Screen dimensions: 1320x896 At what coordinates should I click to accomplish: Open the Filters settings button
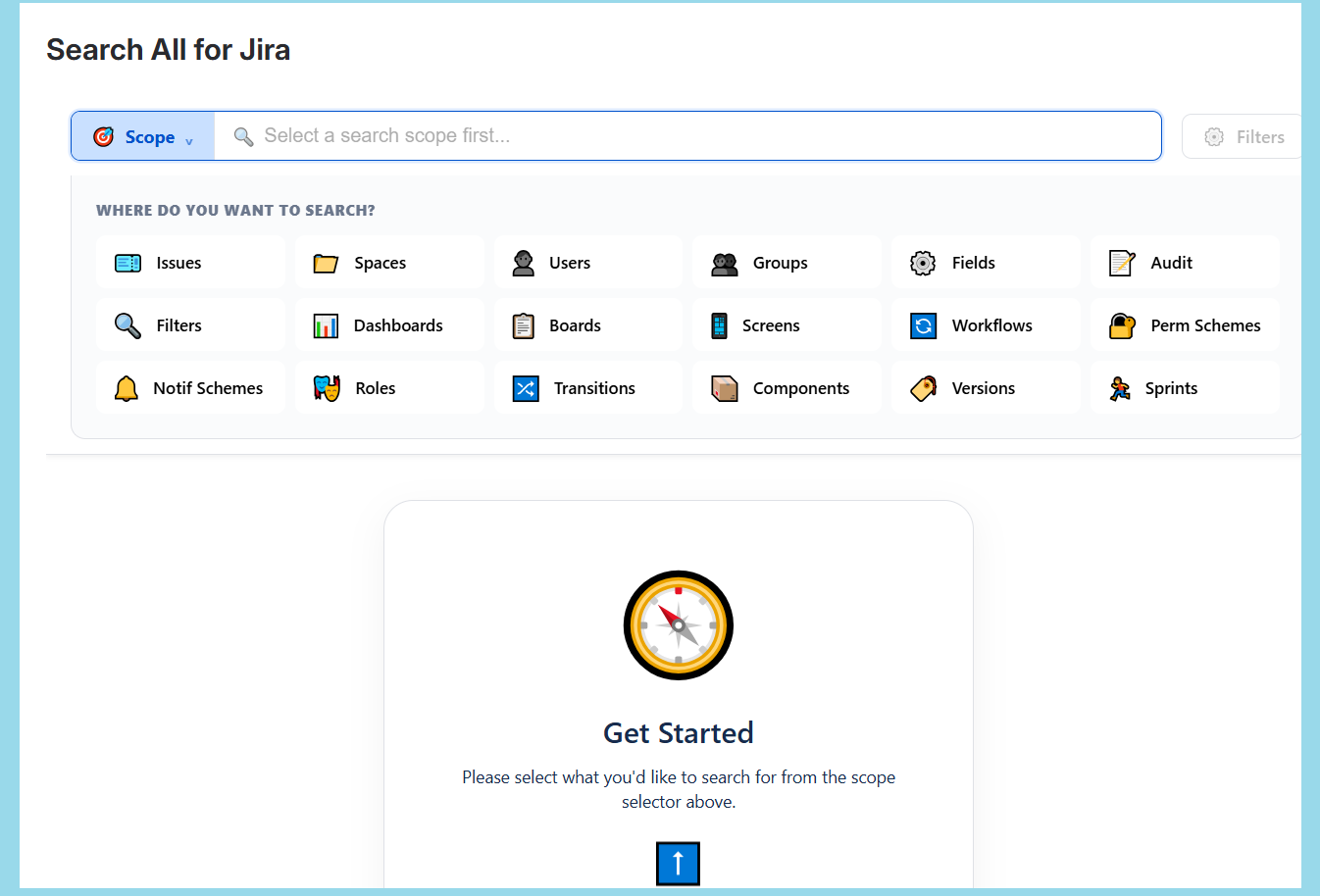click(1244, 137)
